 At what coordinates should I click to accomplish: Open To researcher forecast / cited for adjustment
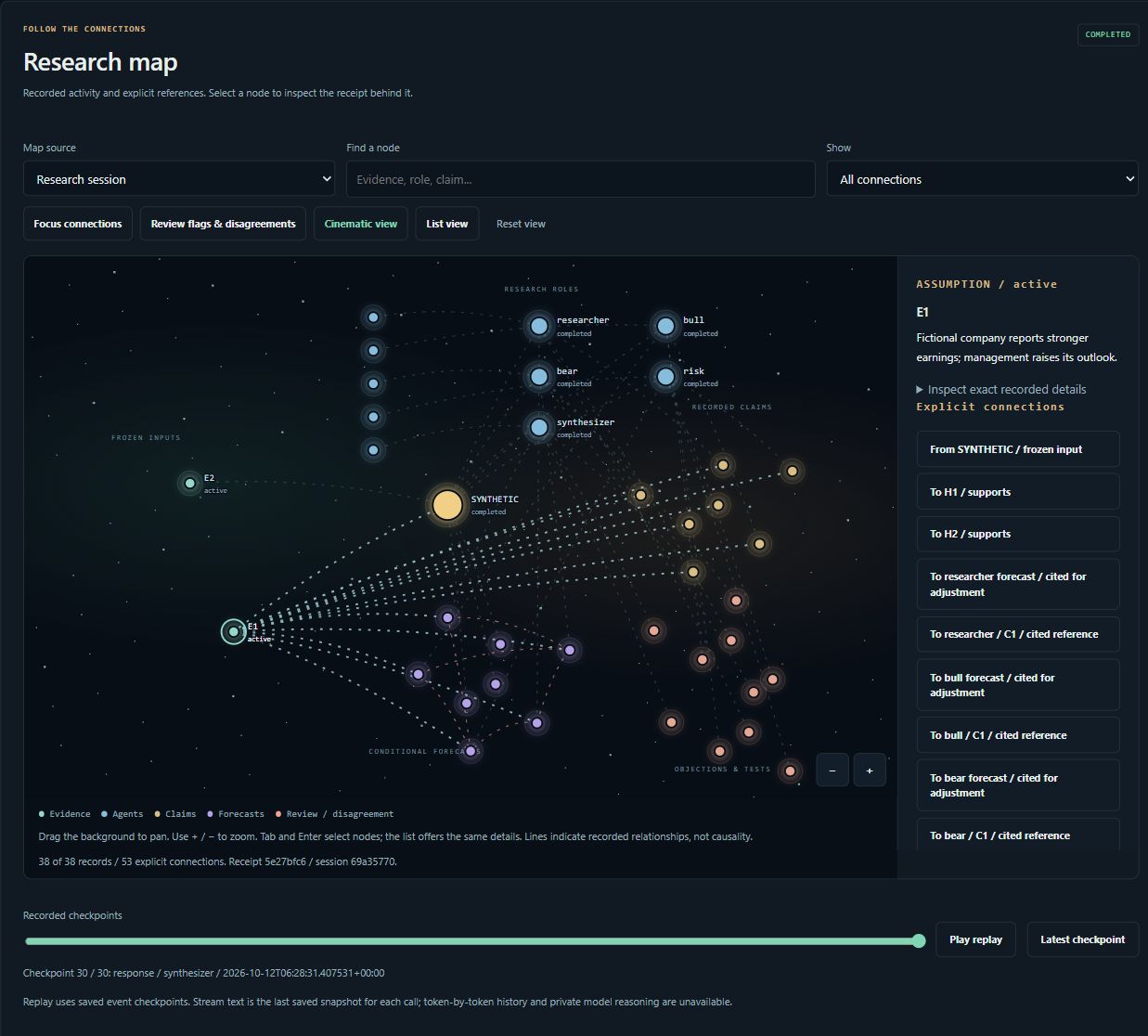(x=1018, y=584)
